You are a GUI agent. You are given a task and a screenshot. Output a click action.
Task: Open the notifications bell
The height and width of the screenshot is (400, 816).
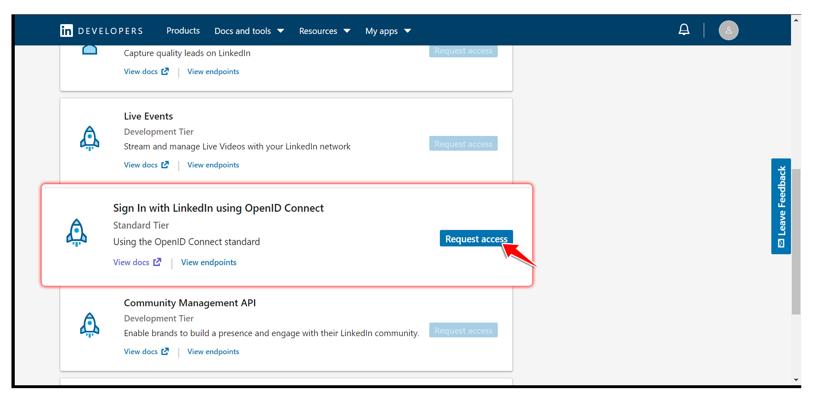point(684,30)
